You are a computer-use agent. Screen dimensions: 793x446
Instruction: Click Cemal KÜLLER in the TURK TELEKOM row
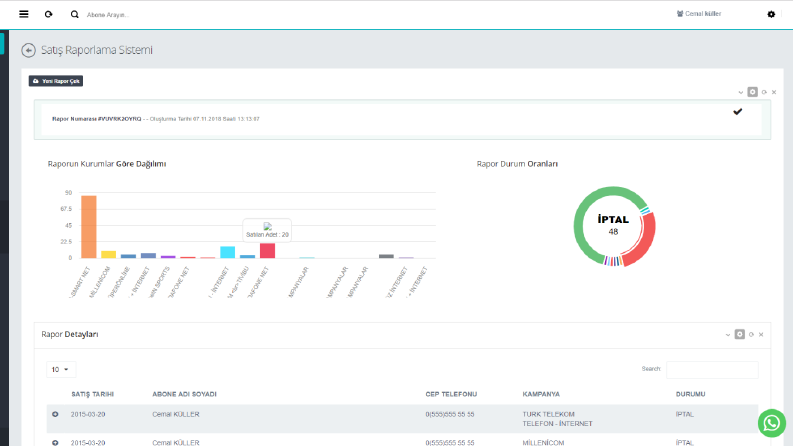coord(176,414)
